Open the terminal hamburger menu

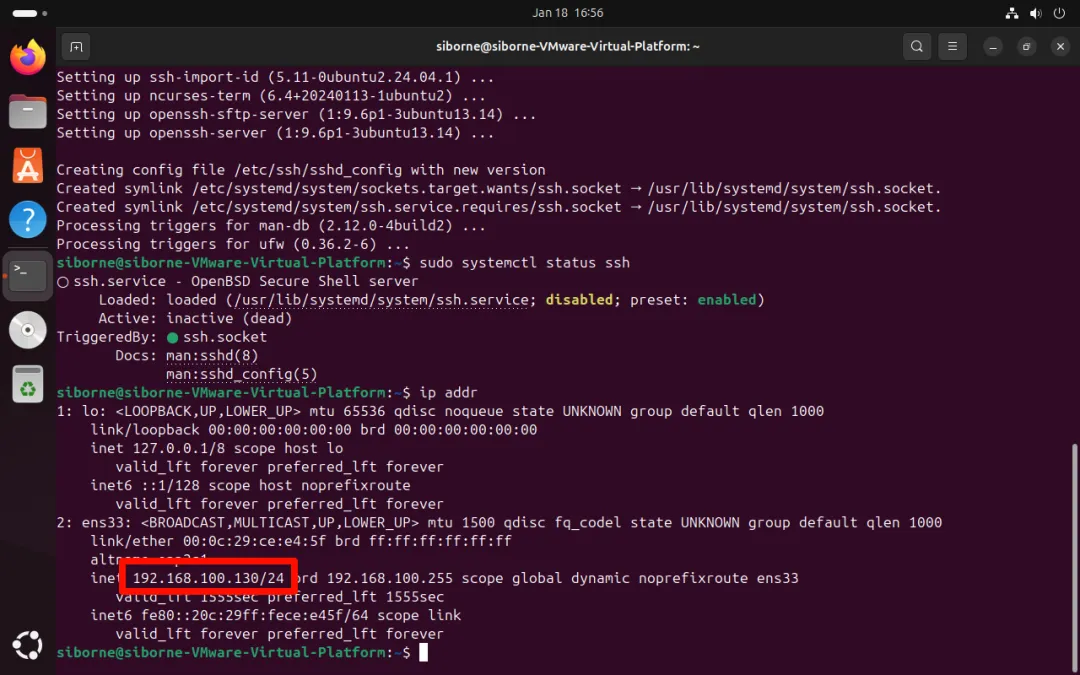coord(953,47)
